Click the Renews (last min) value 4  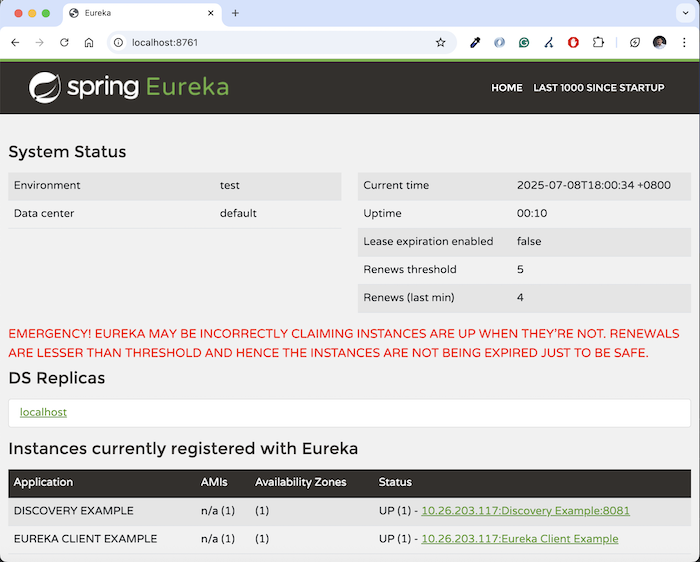pos(520,298)
